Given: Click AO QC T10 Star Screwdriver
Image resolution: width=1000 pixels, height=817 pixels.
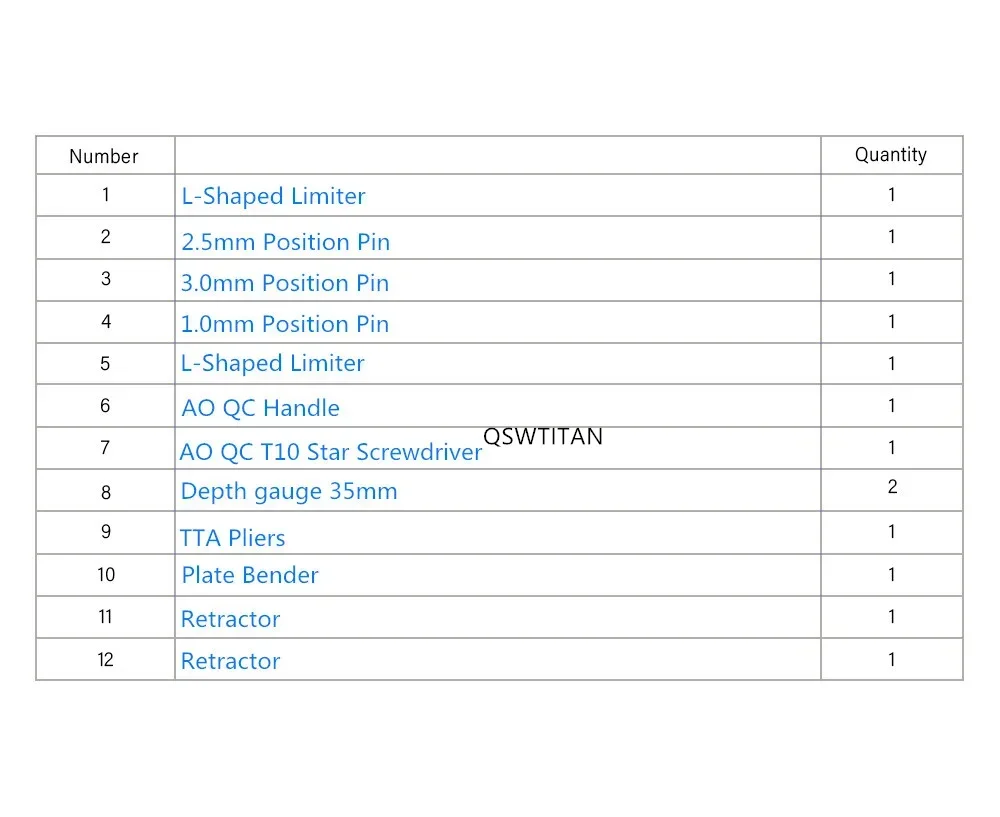Looking at the screenshot, I should 330,452.
